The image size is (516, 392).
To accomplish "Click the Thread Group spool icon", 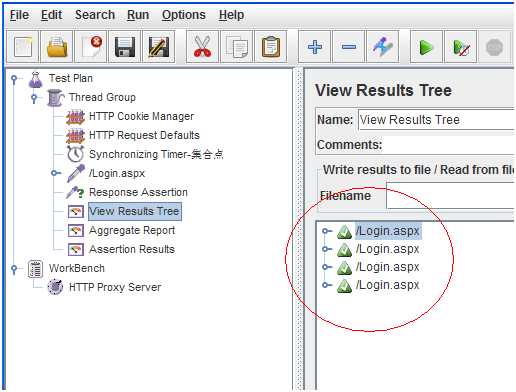I will point(55,98).
